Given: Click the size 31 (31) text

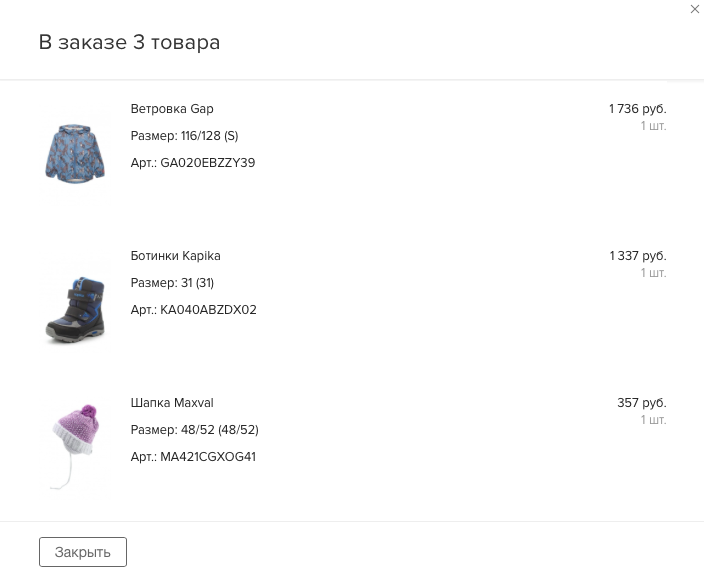Looking at the screenshot, I should (x=197, y=283).
